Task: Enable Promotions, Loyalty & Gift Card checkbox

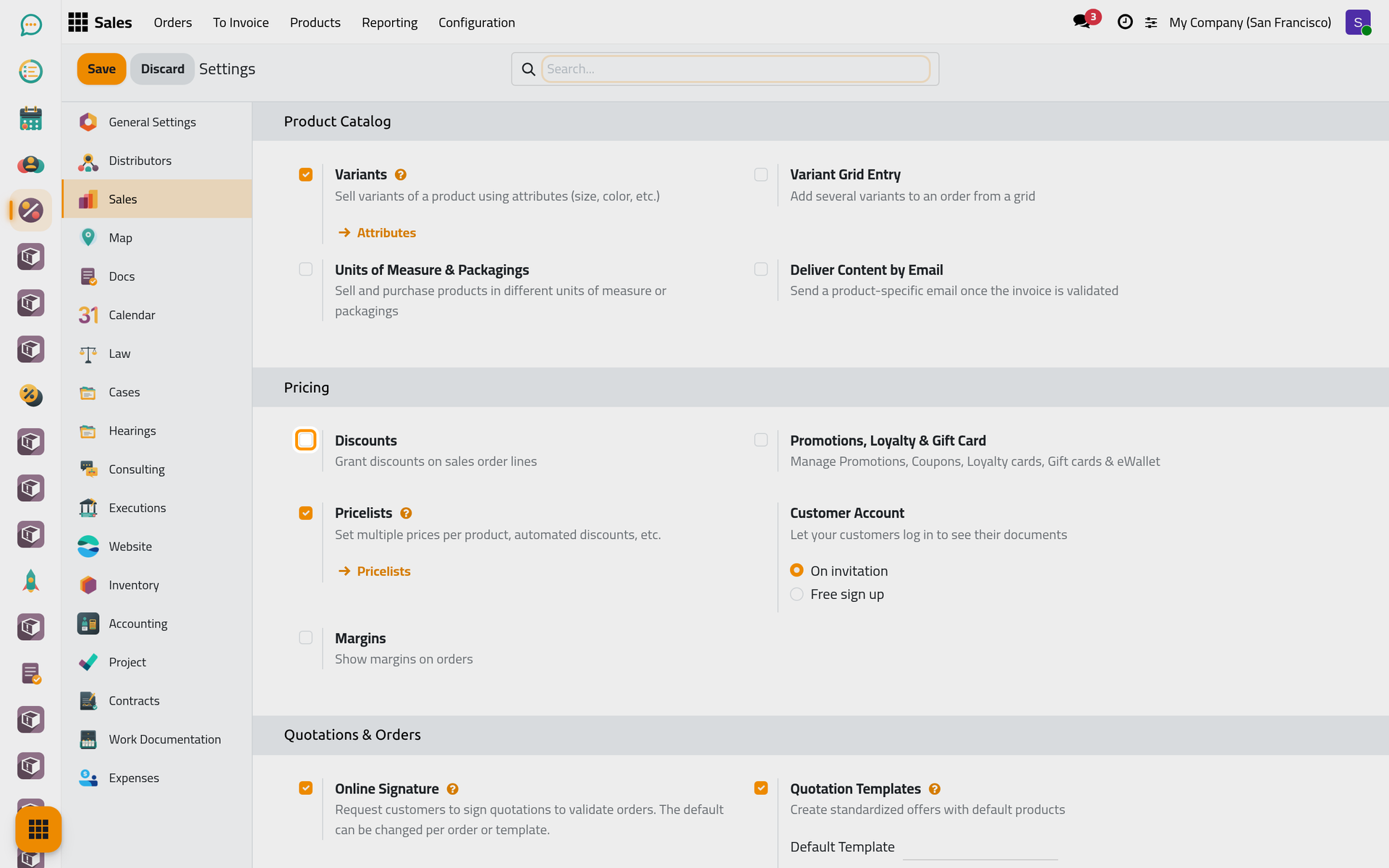Action: (x=761, y=440)
